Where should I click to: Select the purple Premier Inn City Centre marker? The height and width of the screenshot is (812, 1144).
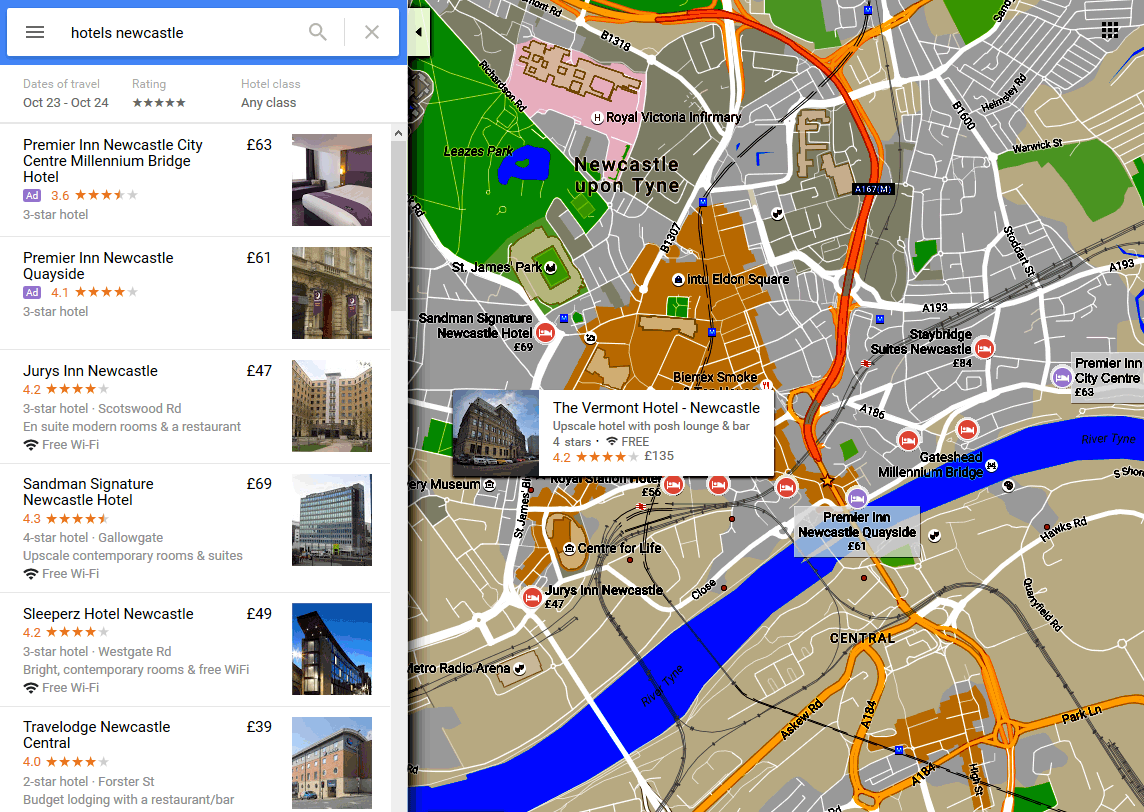click(1062, 377)
